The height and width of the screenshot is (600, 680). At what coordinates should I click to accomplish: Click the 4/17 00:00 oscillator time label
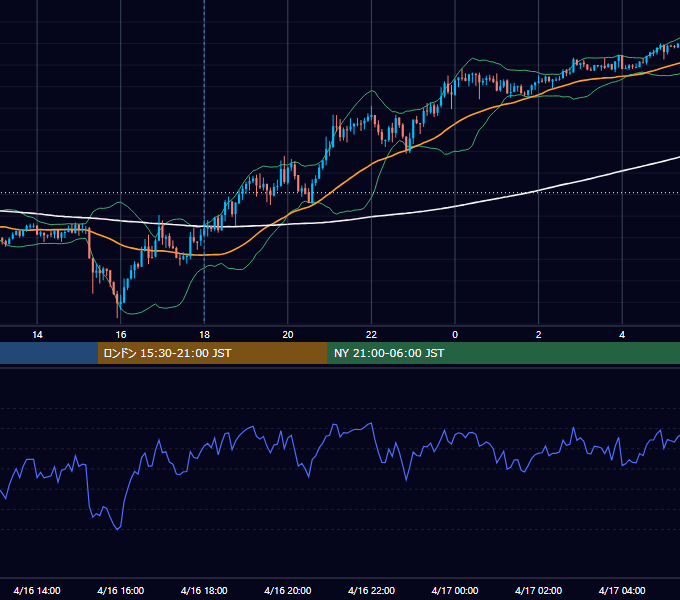[x=455, y=590]
